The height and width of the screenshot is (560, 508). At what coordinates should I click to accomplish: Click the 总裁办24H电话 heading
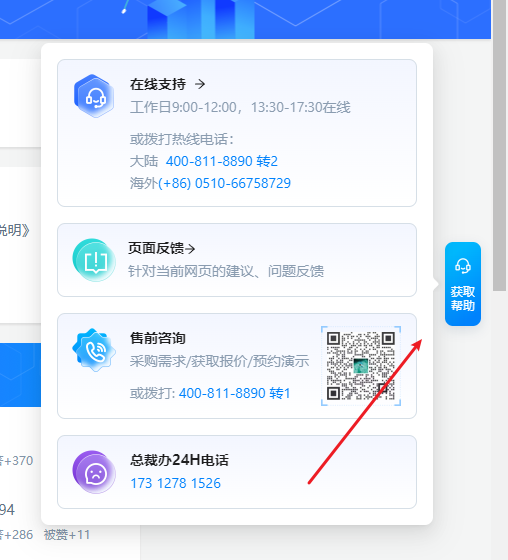tap(179, 460)
